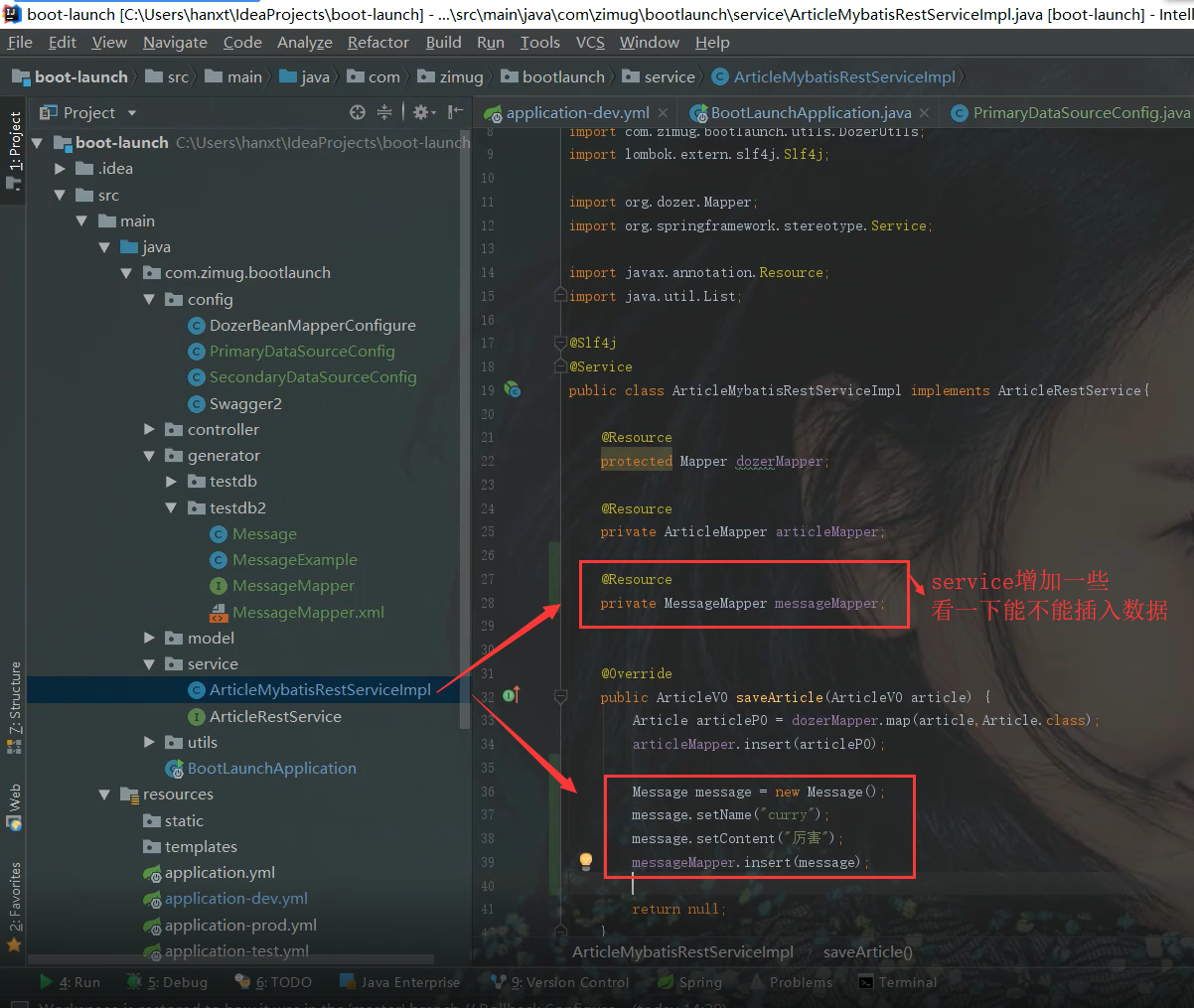Click the BootLaunchApplication run class icon in tree

tap(174, 769)
